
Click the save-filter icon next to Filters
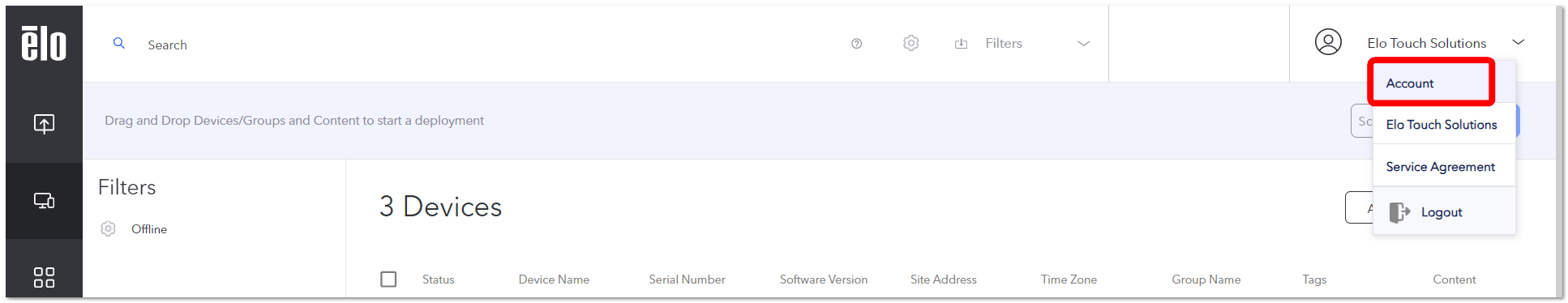[961, 44]
